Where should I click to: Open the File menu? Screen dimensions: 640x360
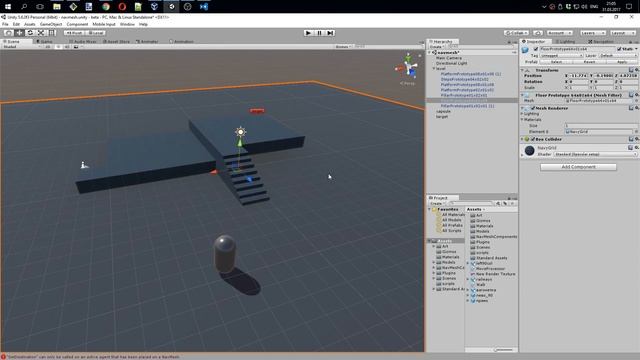coord(5,24)
